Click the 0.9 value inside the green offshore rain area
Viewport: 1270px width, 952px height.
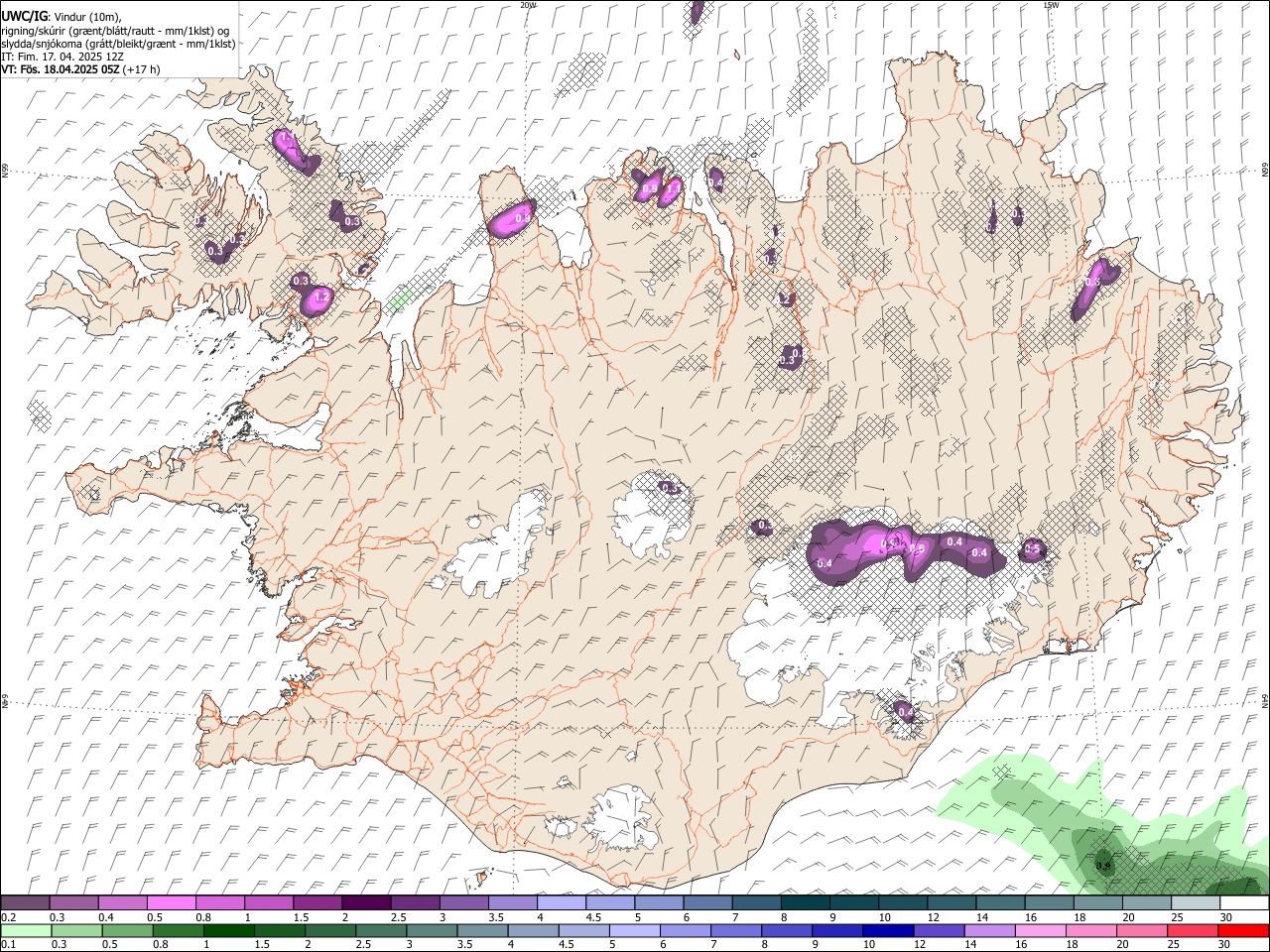pos(1102,866)
